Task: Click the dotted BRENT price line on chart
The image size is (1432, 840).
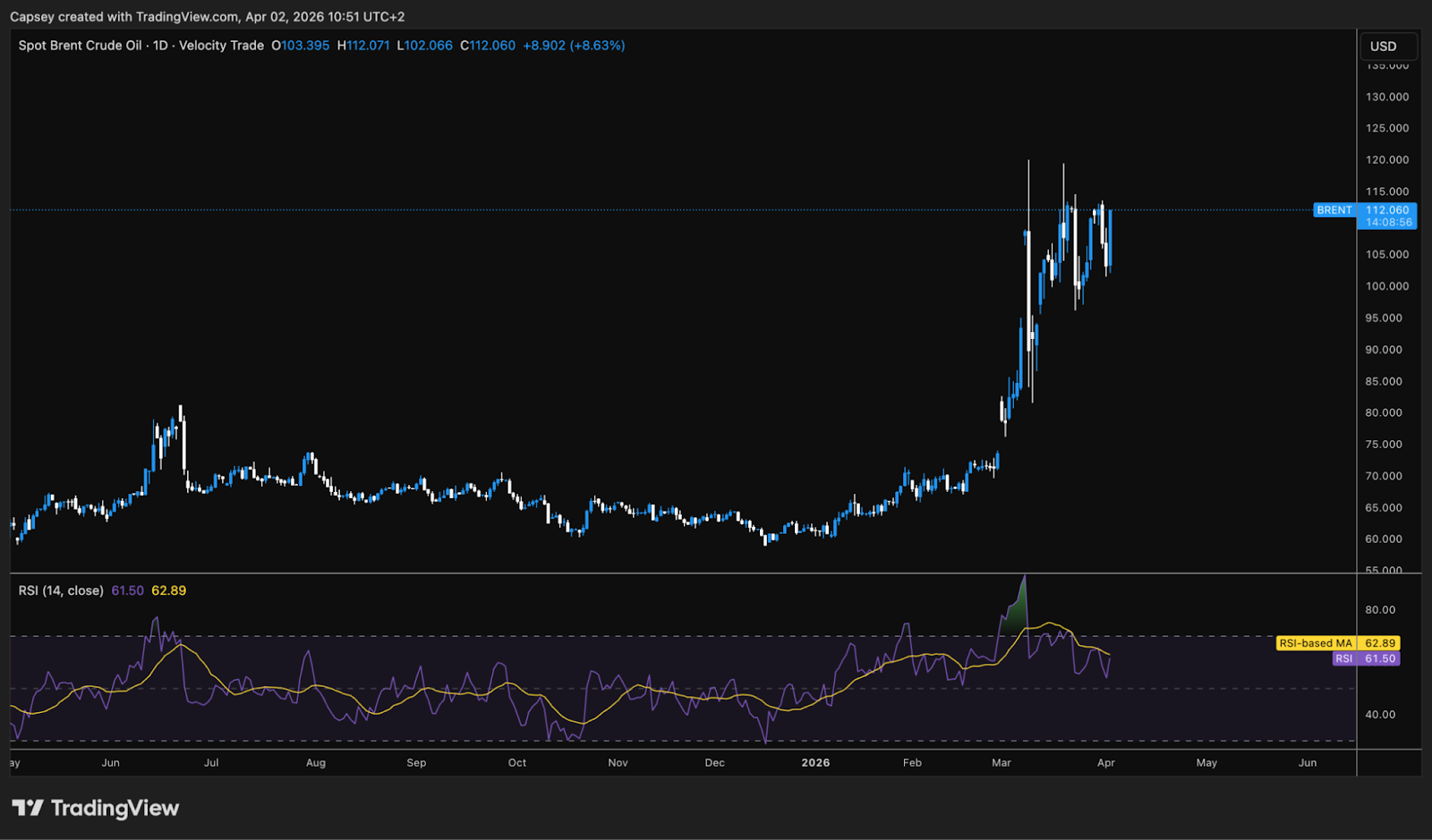Action: [626, 209]
